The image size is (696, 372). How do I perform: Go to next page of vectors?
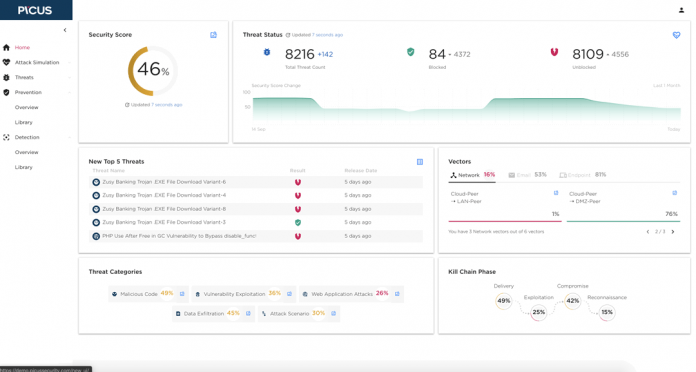tap(673, 232)
